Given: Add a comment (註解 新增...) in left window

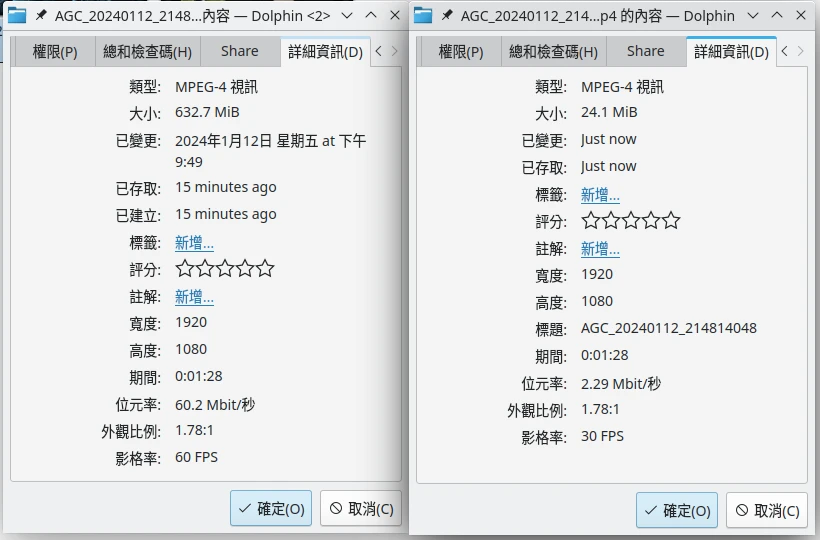Looking at the screenshot, I should coord(194,297).
